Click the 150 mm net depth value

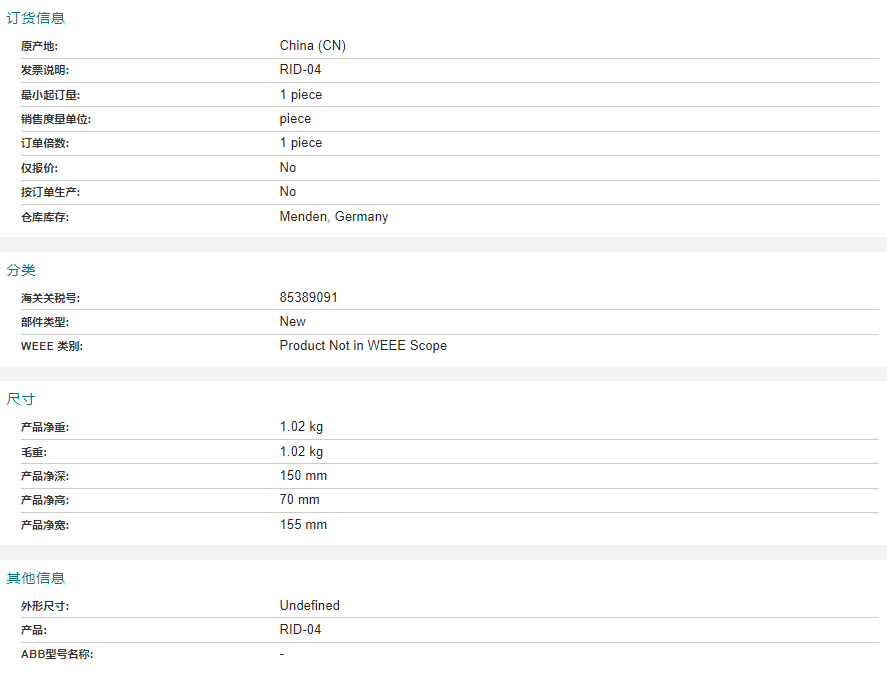pos(303,476)
